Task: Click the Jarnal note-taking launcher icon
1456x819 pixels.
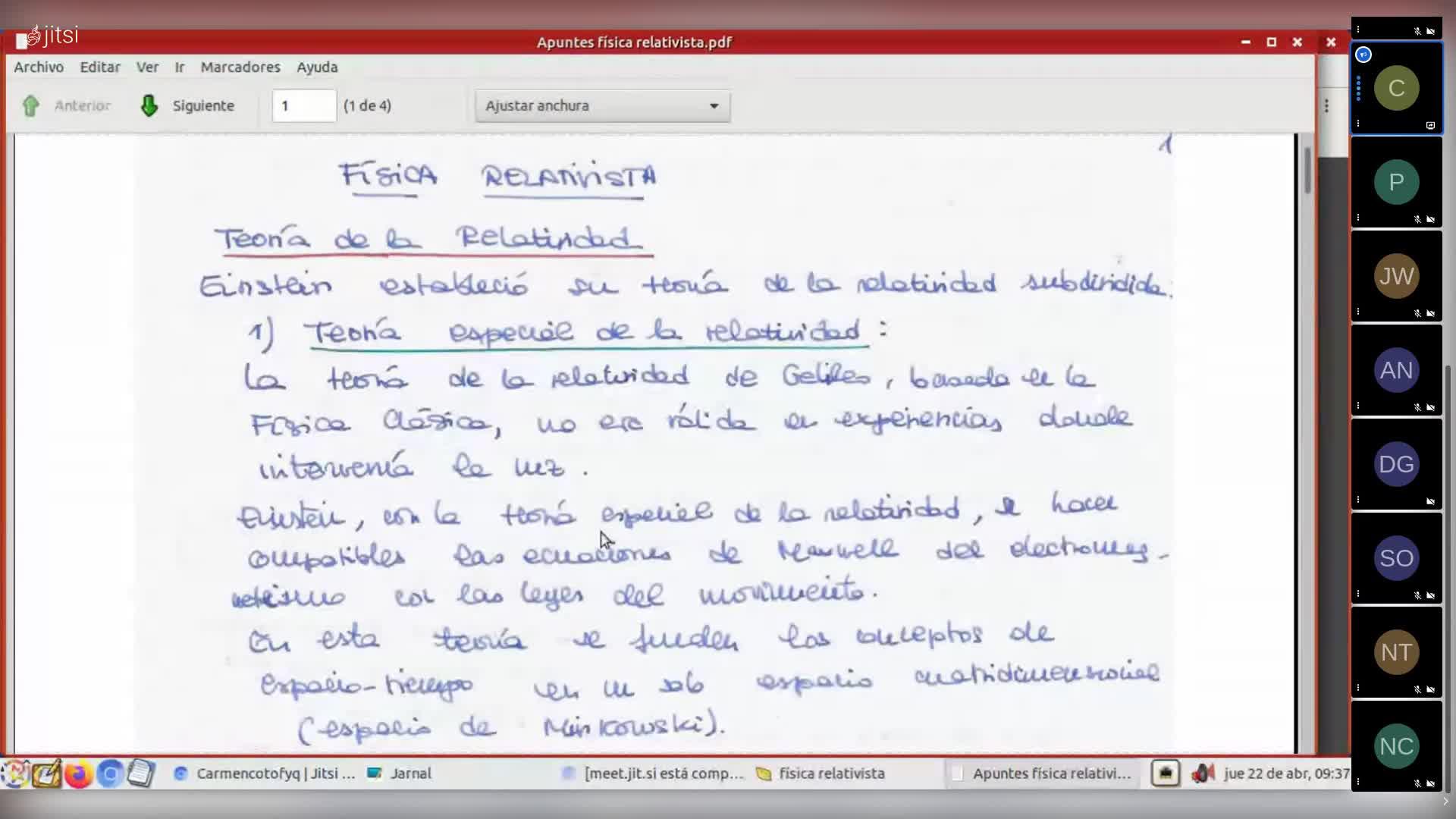Action: click(x=45, y=773)
